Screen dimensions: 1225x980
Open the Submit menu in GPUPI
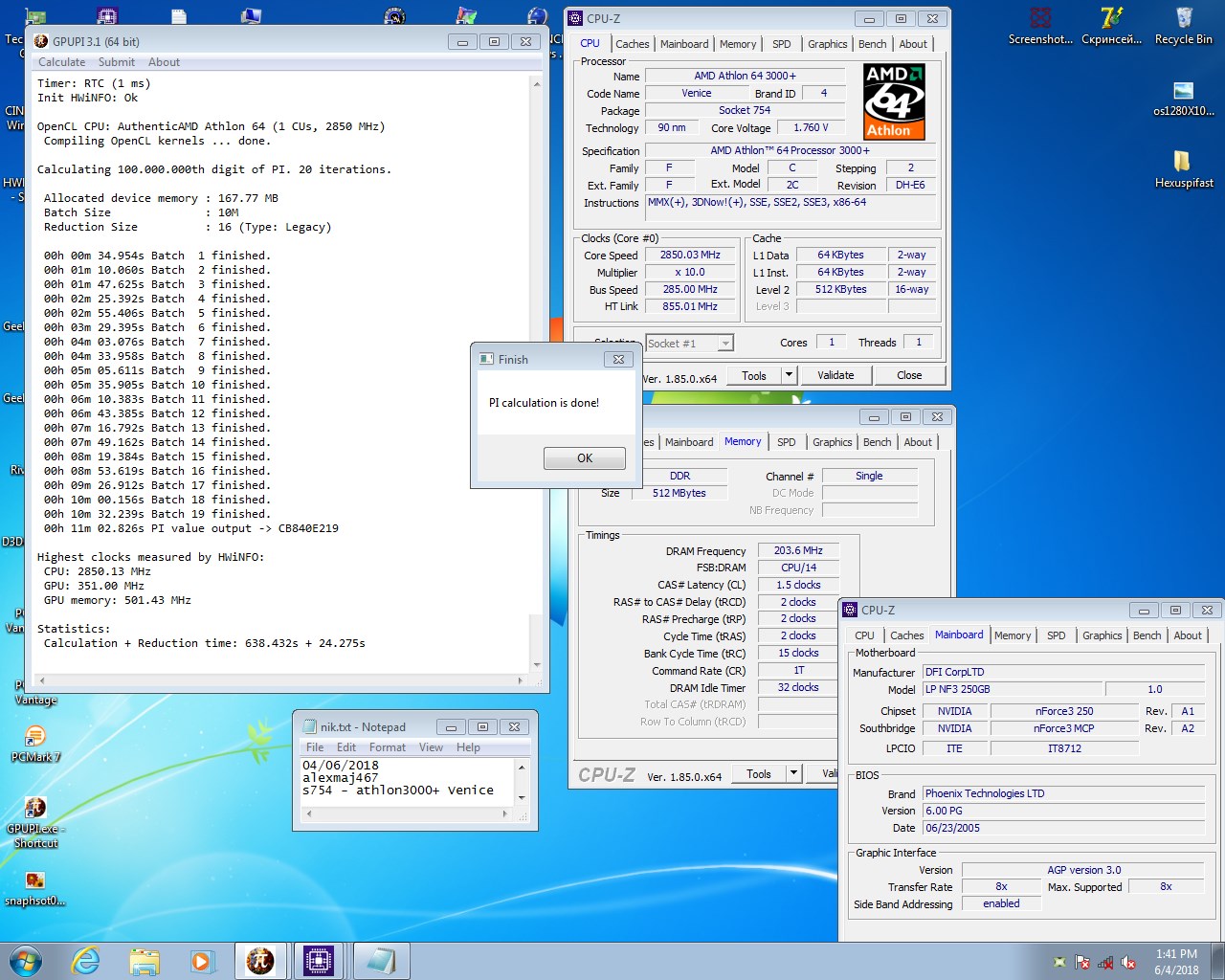pyautogui.click(x=117, y=62)
